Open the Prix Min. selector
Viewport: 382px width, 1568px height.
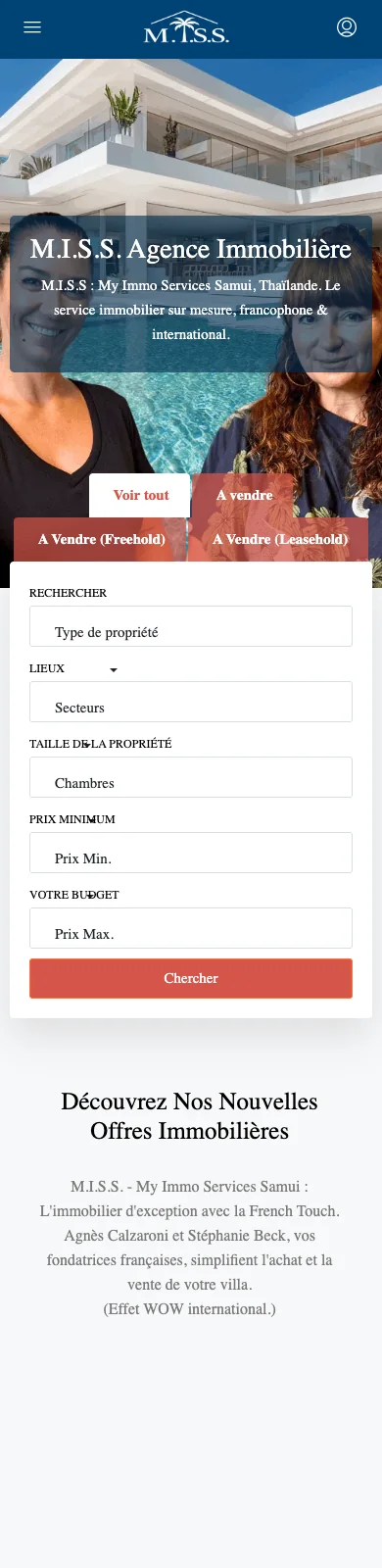pyautogui.click(x=191, y=853)
